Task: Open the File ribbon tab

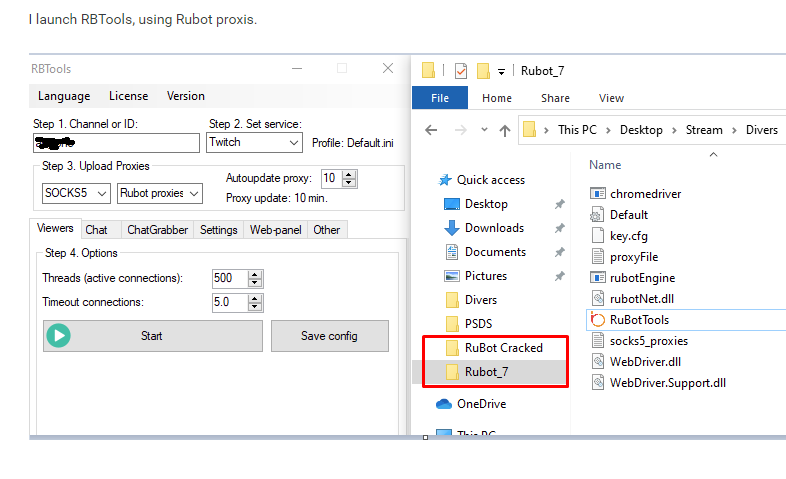Action: (440, 98)
